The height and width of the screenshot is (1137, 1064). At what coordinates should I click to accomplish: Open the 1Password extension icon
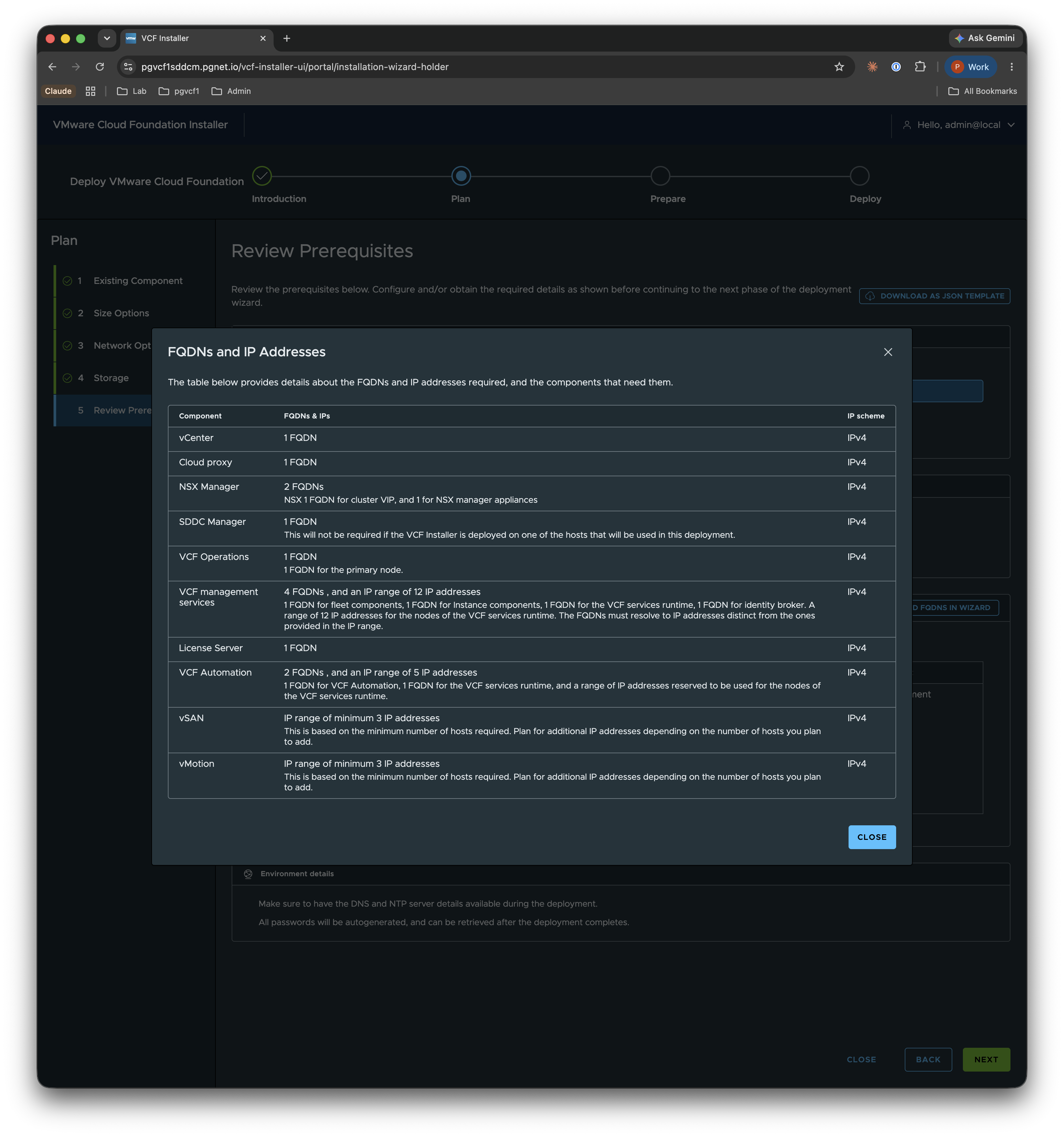pos(895,67)
